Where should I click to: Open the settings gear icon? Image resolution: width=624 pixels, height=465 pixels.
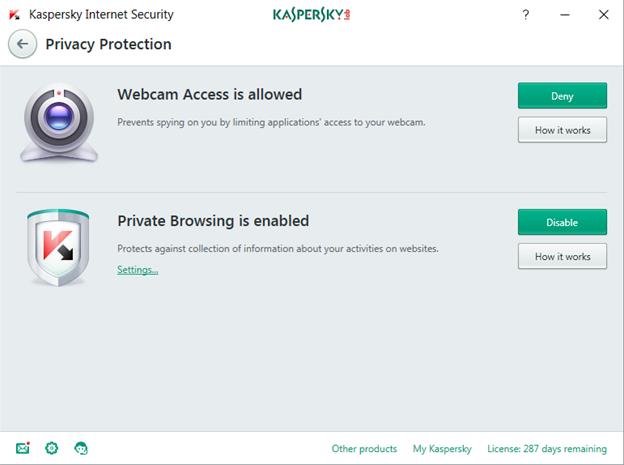click(51, 448)
